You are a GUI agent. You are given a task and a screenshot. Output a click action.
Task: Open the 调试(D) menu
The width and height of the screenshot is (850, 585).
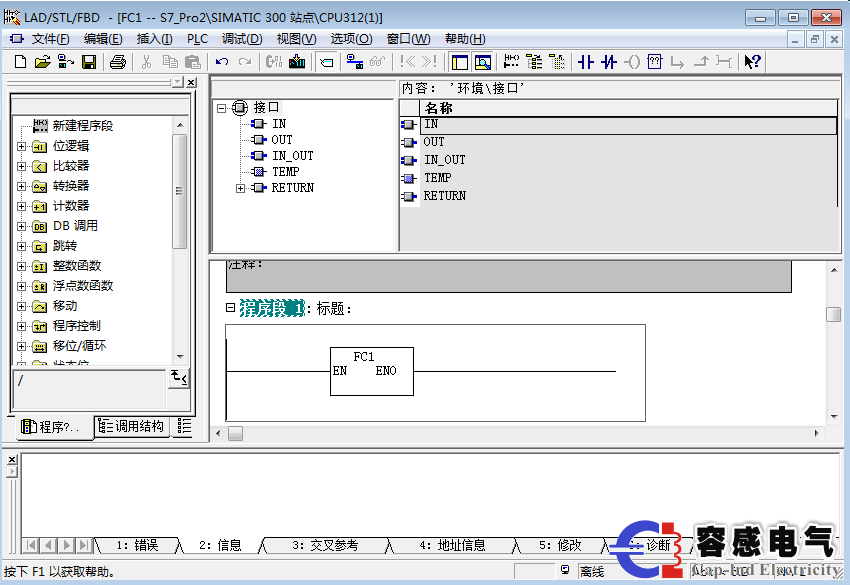tap(242, 39)
